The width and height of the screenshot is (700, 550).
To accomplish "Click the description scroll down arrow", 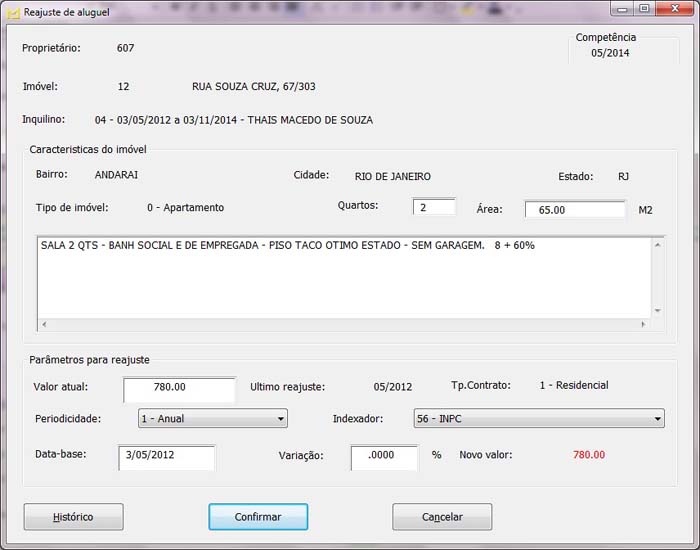I will pos(657,311).
